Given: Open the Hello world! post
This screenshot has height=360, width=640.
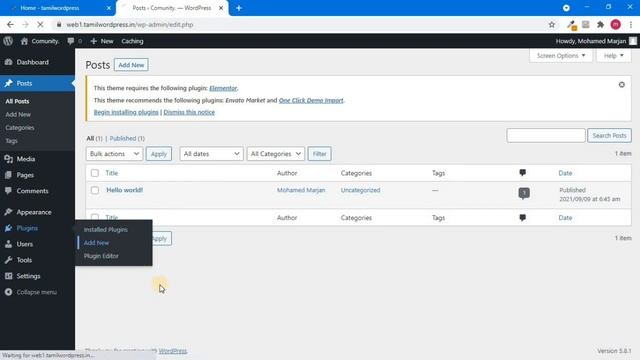Looking at the screenshot, I should (124, 190).
